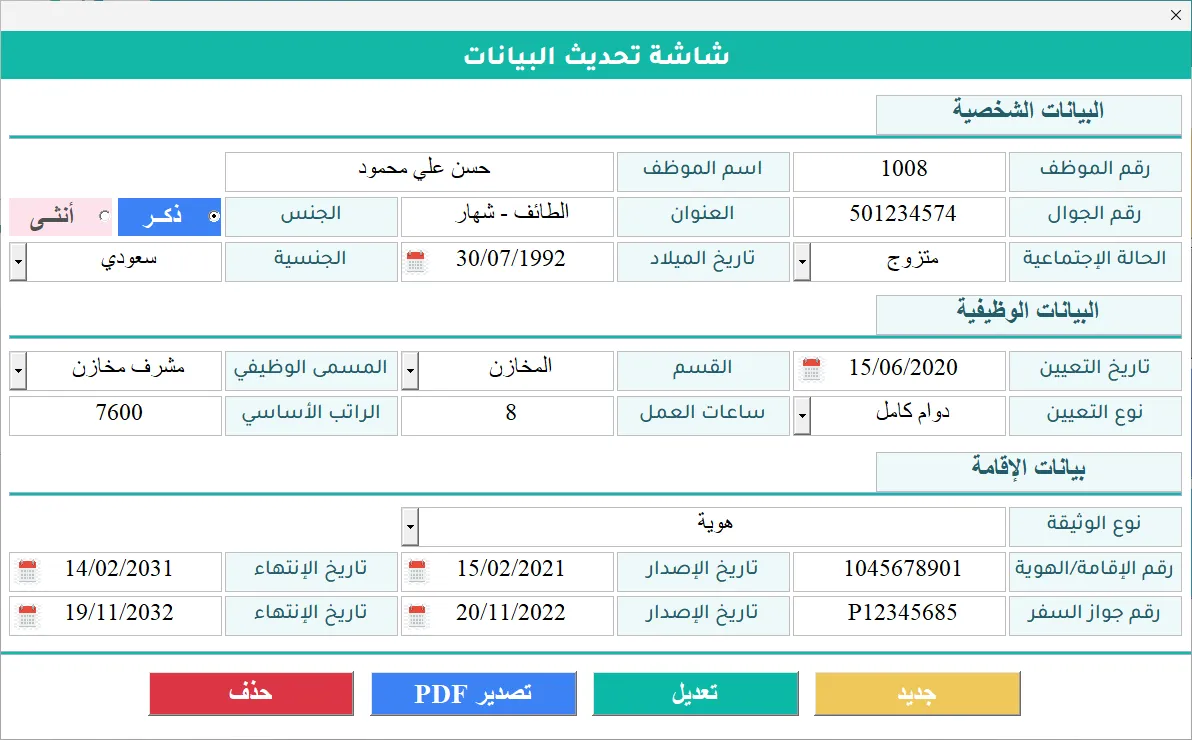Open calendar for birth date 30/07/1992
This screenshot has width=1192, height=740.
click(415, 261)
